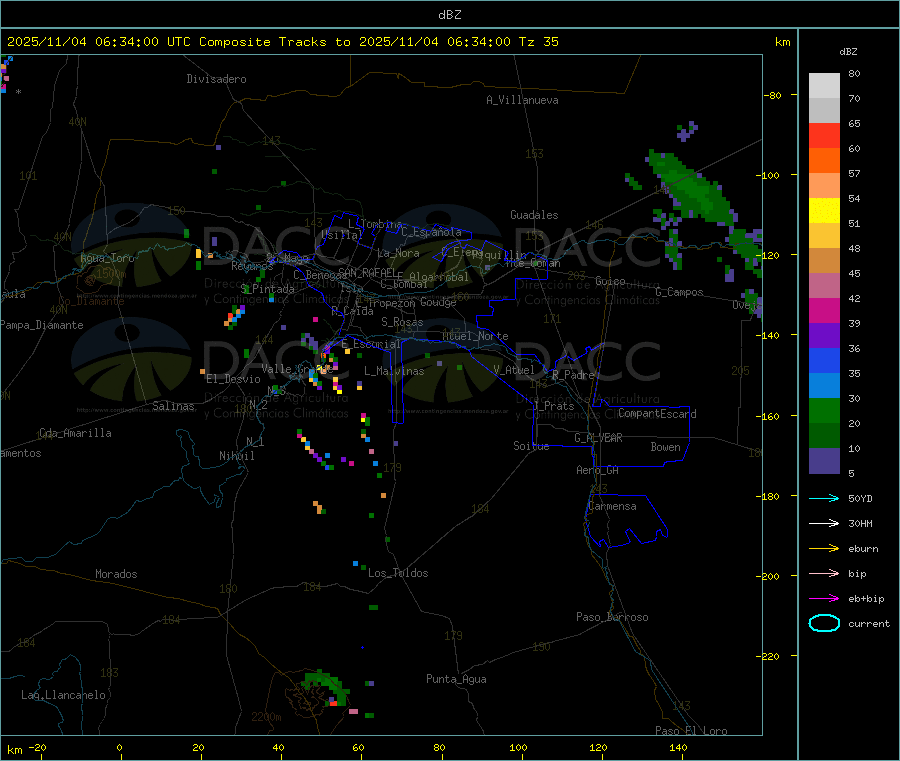Image resolution: width=900 pixels, height=761 pixels.
Task: Click the R_Padre map label
Action: click(x=573, y=375)
